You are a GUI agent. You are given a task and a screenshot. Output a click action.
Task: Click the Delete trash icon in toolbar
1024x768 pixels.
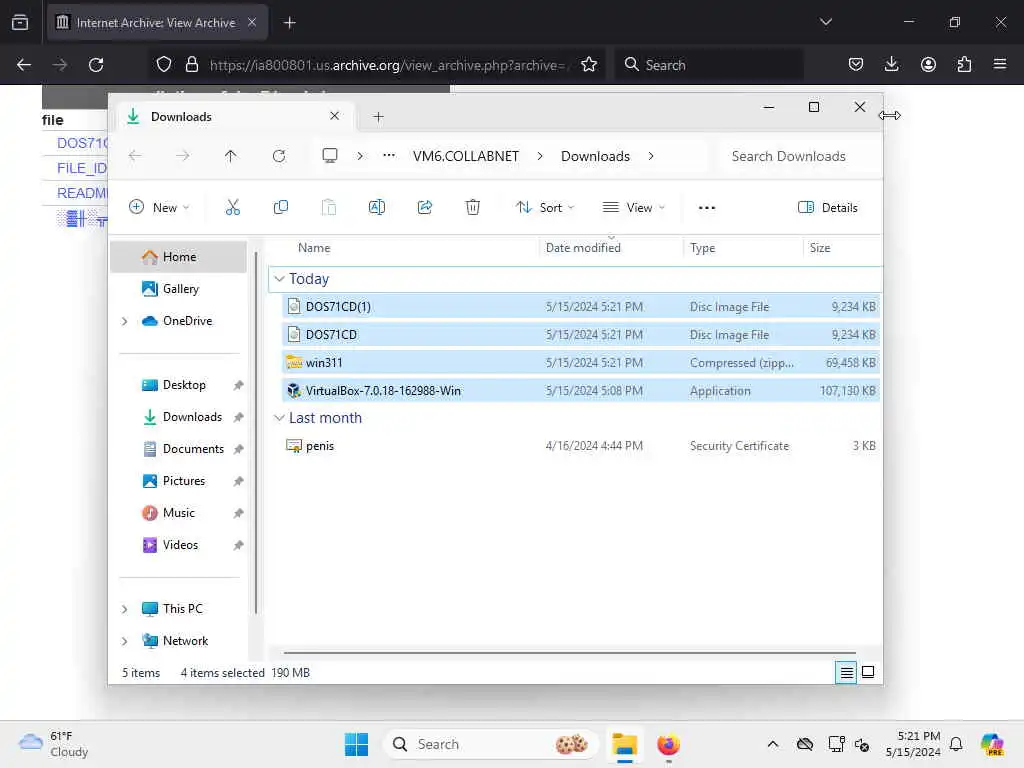click(472, 208)
